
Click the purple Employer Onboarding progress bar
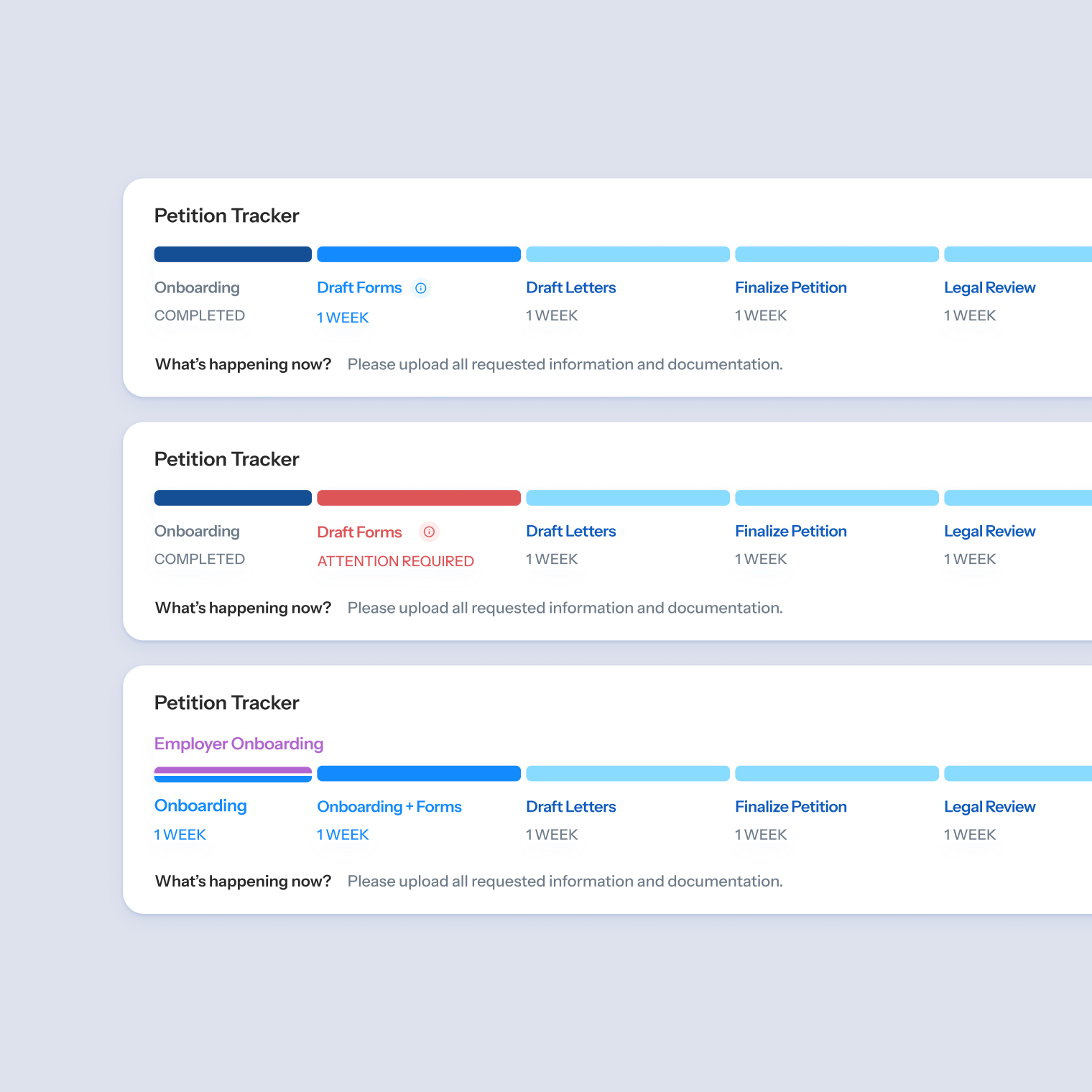(x=233, y=770)
